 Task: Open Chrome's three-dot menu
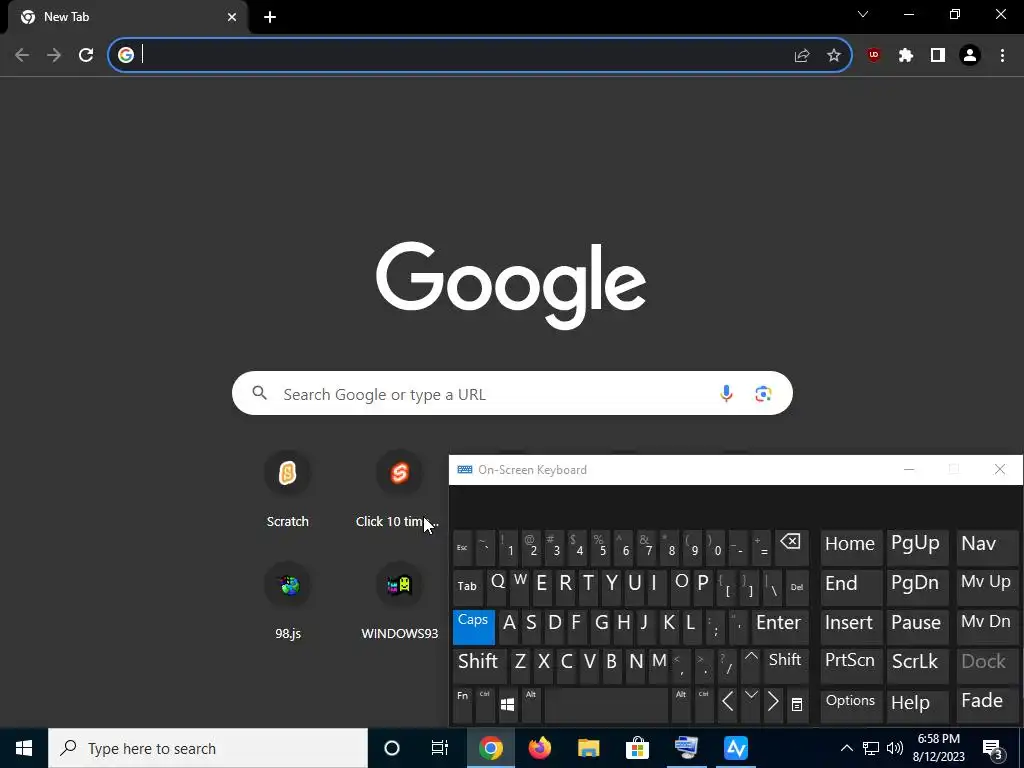point(1002,56)
